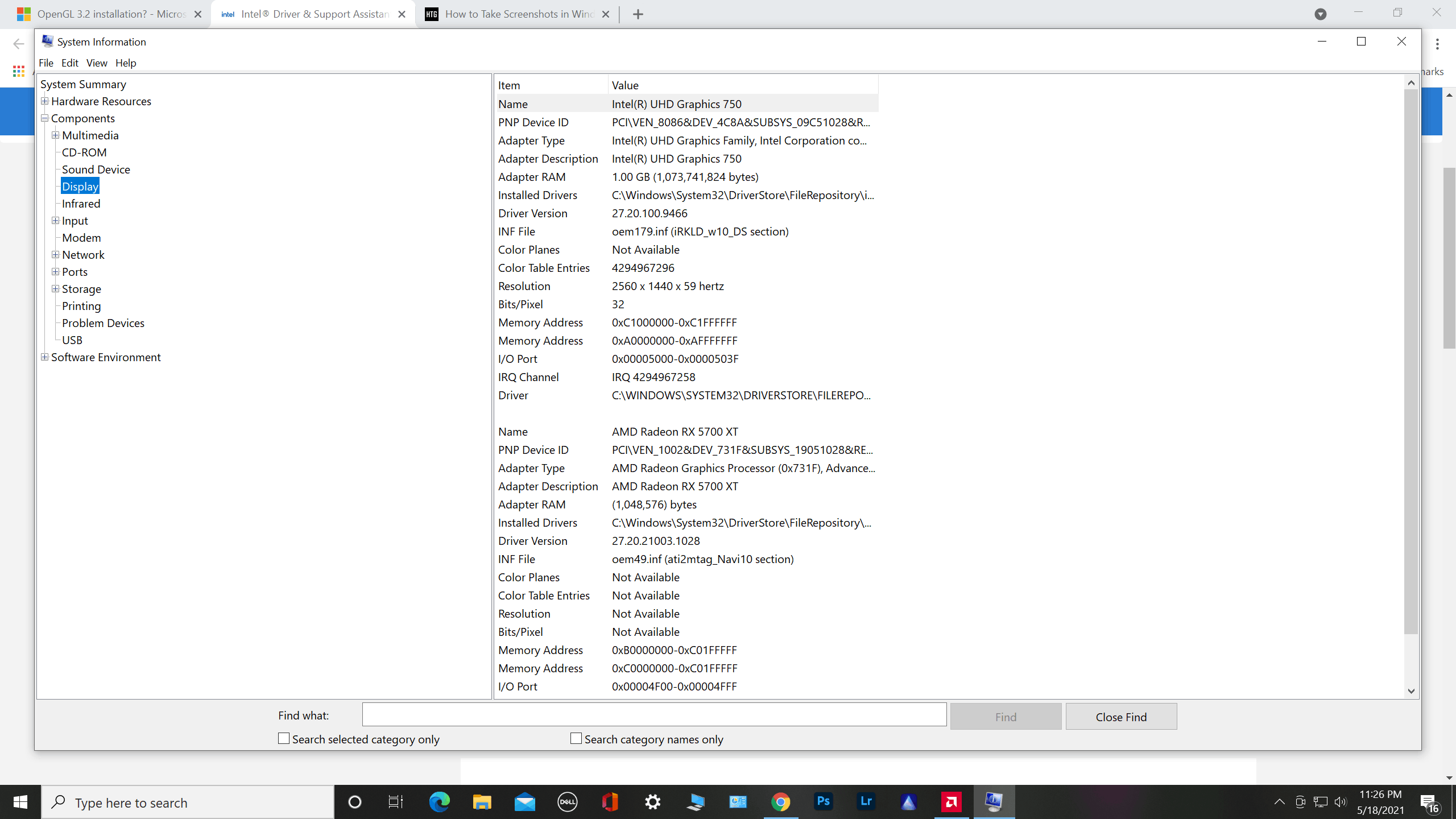Screen dimensions: 1456x819
Task: Click the Close Find button
Action: [x=1121, y=716]
